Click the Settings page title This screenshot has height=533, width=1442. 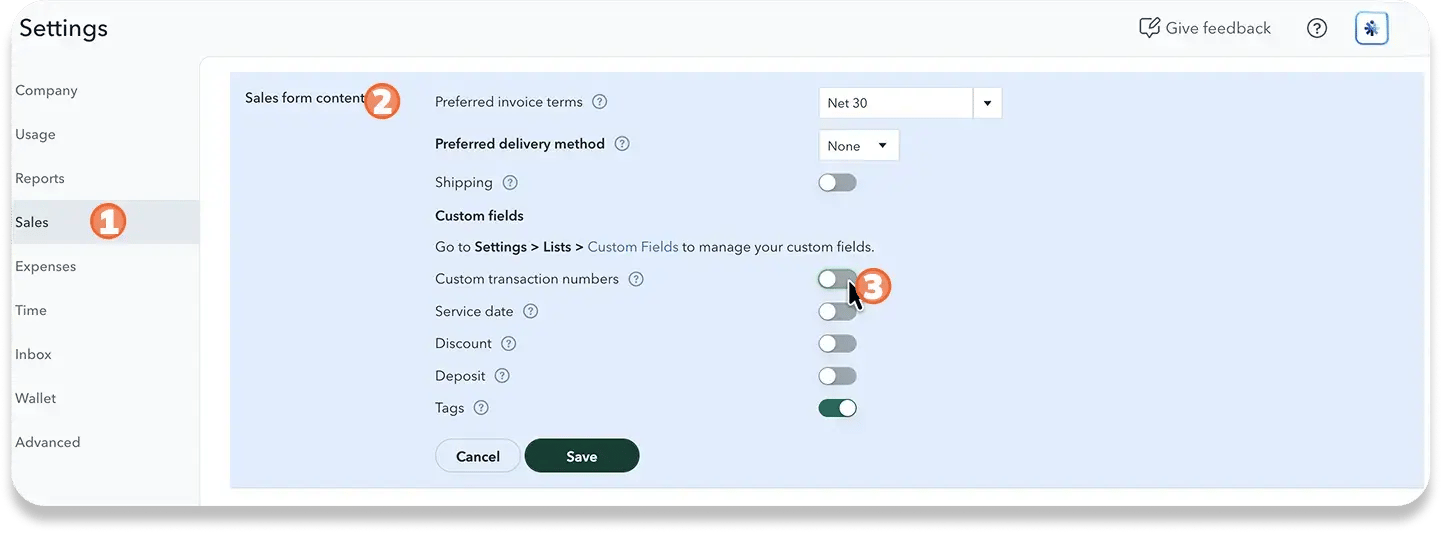63,28
